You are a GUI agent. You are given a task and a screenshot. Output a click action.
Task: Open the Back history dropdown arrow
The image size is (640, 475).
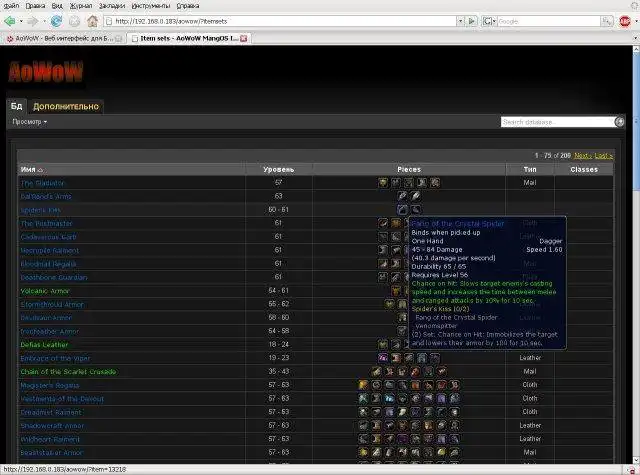[21, 21]
